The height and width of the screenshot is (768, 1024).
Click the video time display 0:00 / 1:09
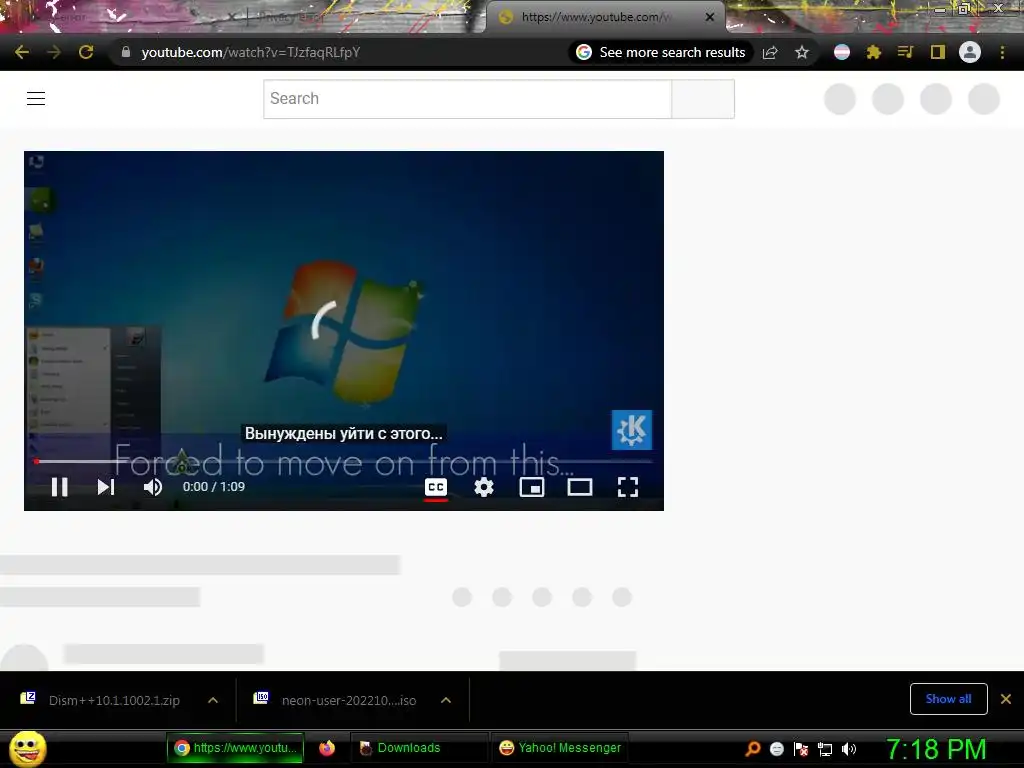point(214,487)
